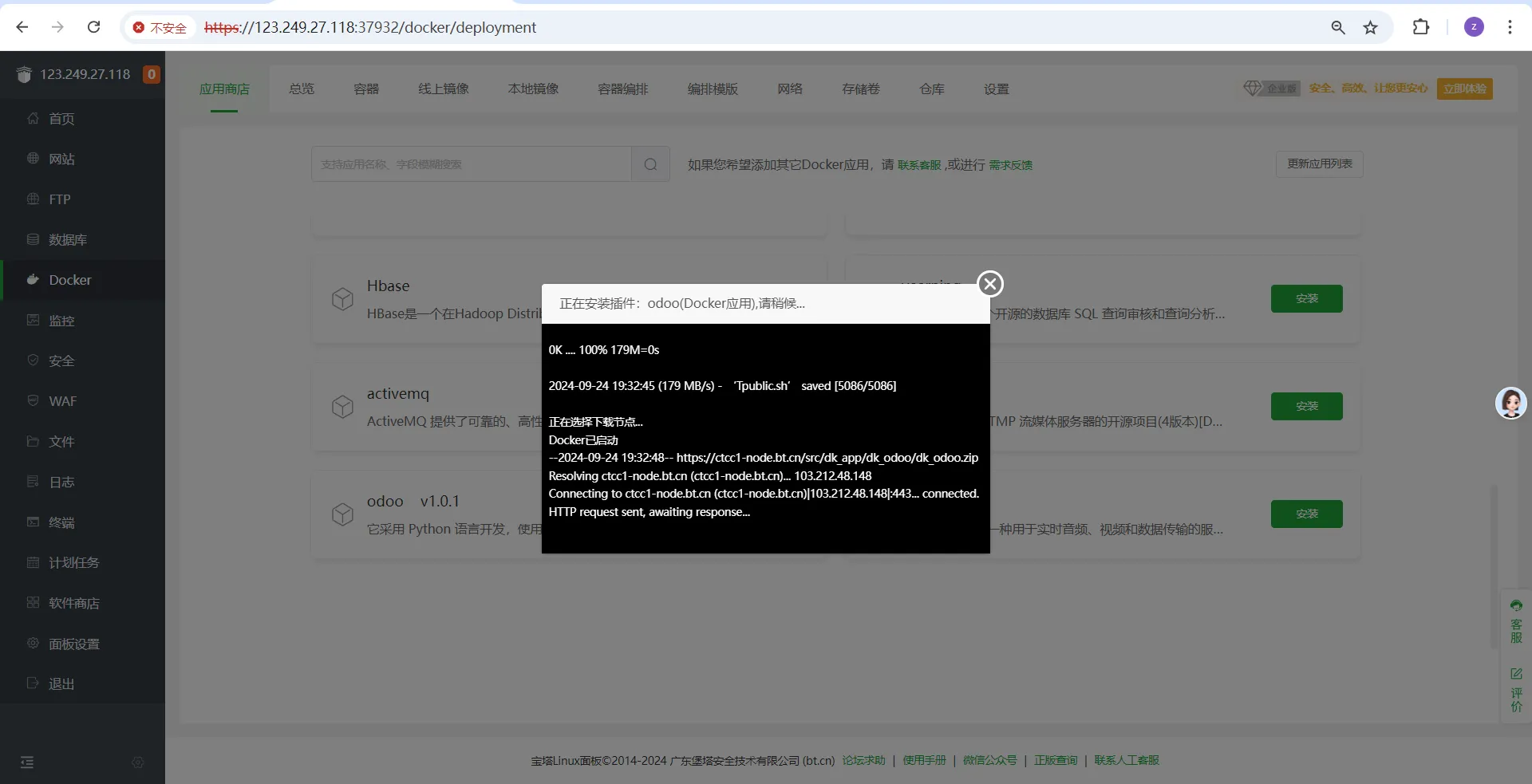
Task: Click the Hbase app cube icon
Action: (x=342, y=299)
